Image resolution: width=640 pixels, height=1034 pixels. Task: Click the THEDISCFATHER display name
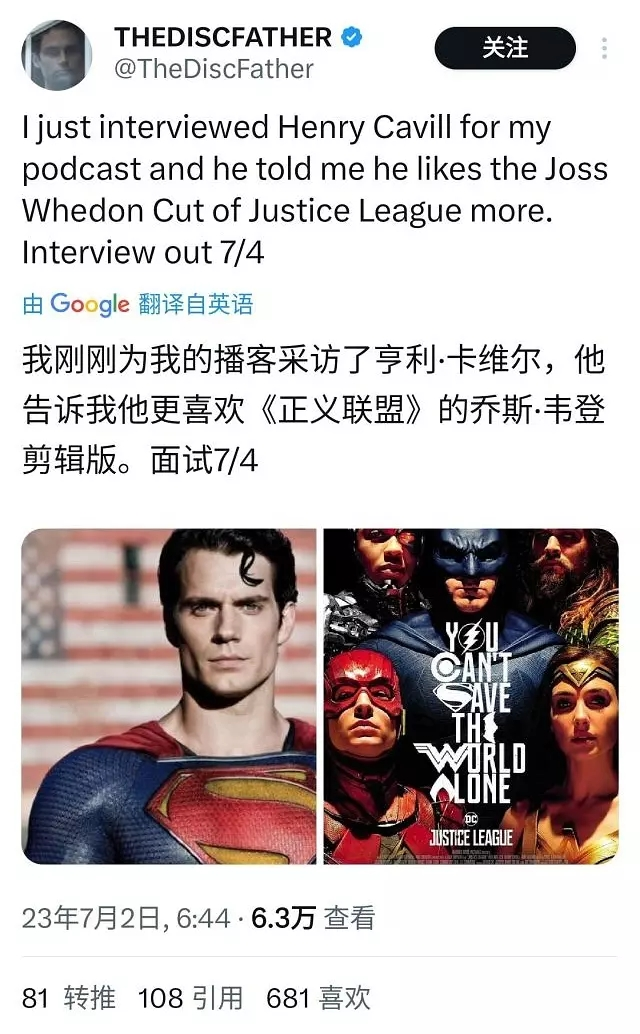[223, 37]
